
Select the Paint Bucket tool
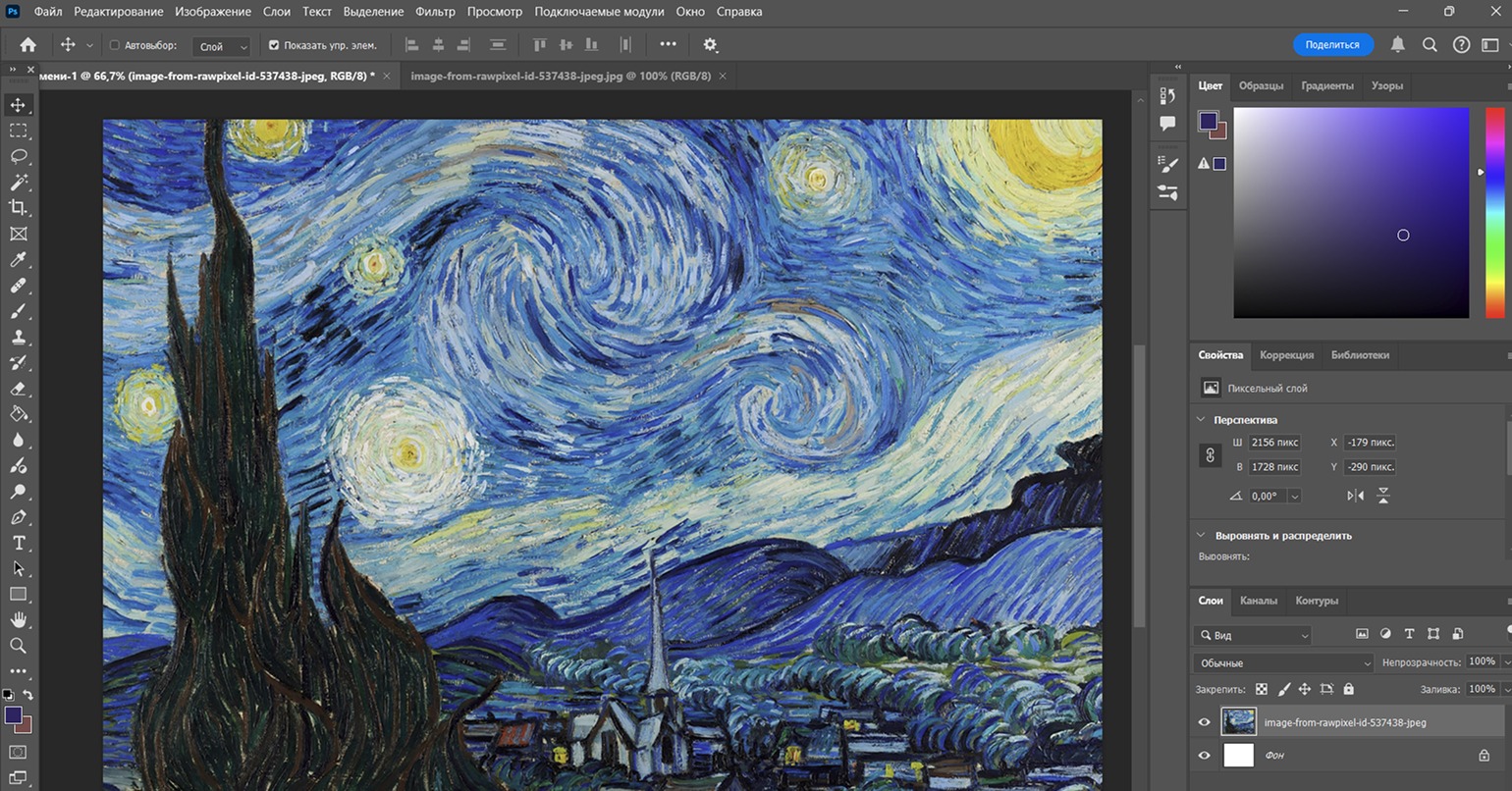pyautogui.click(x=18, y=414)
